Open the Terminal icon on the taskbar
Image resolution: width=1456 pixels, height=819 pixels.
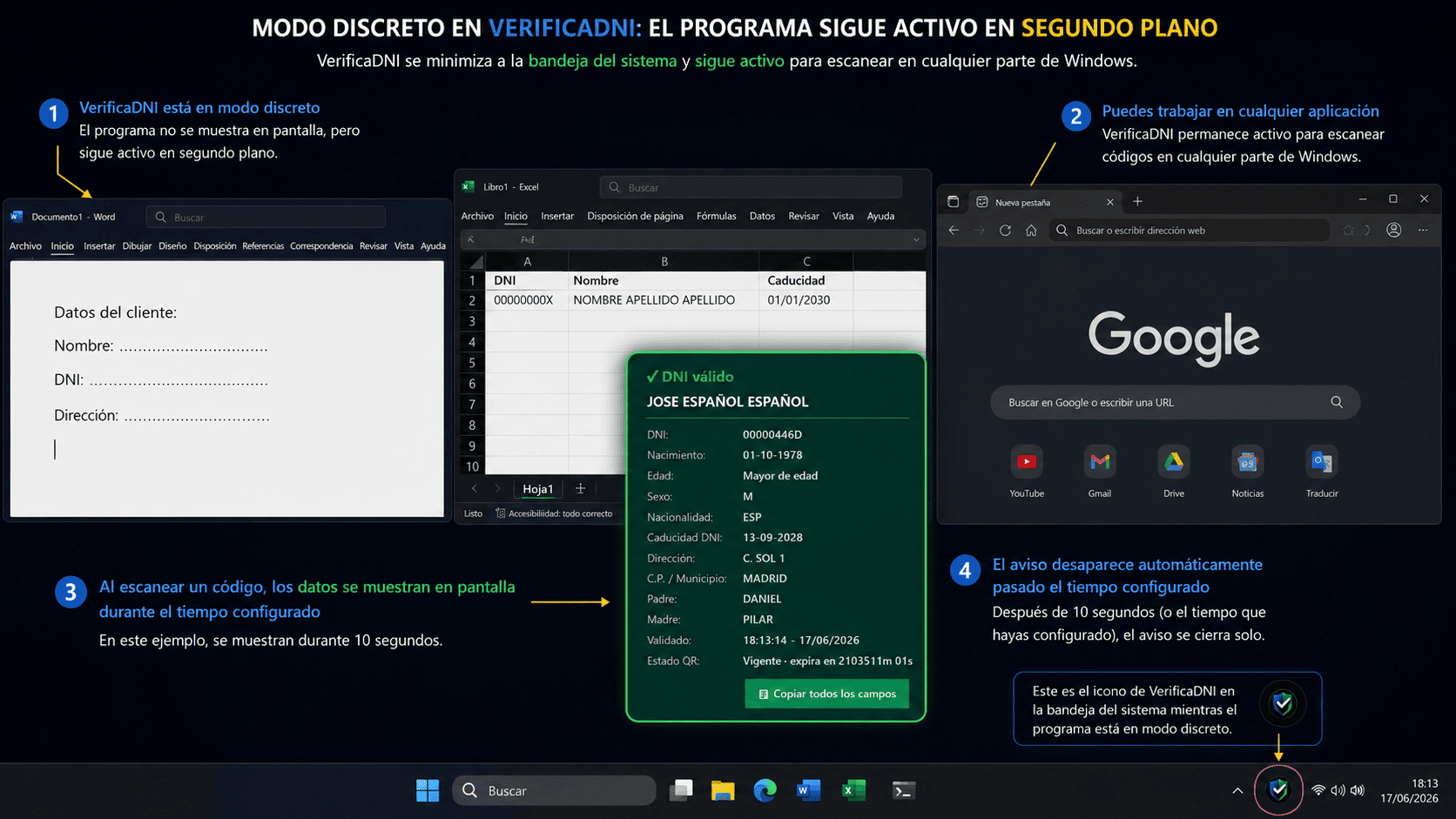tap(903, 790)
